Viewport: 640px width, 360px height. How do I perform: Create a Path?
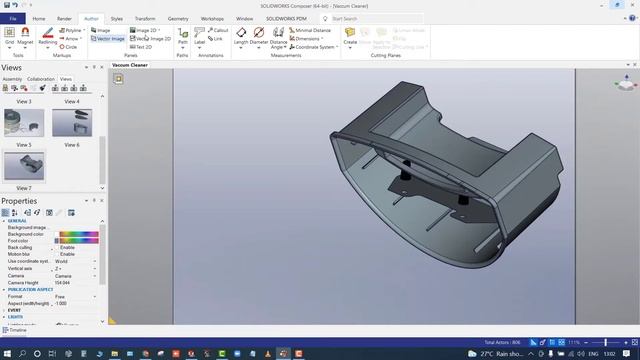(x=183, y=36)
